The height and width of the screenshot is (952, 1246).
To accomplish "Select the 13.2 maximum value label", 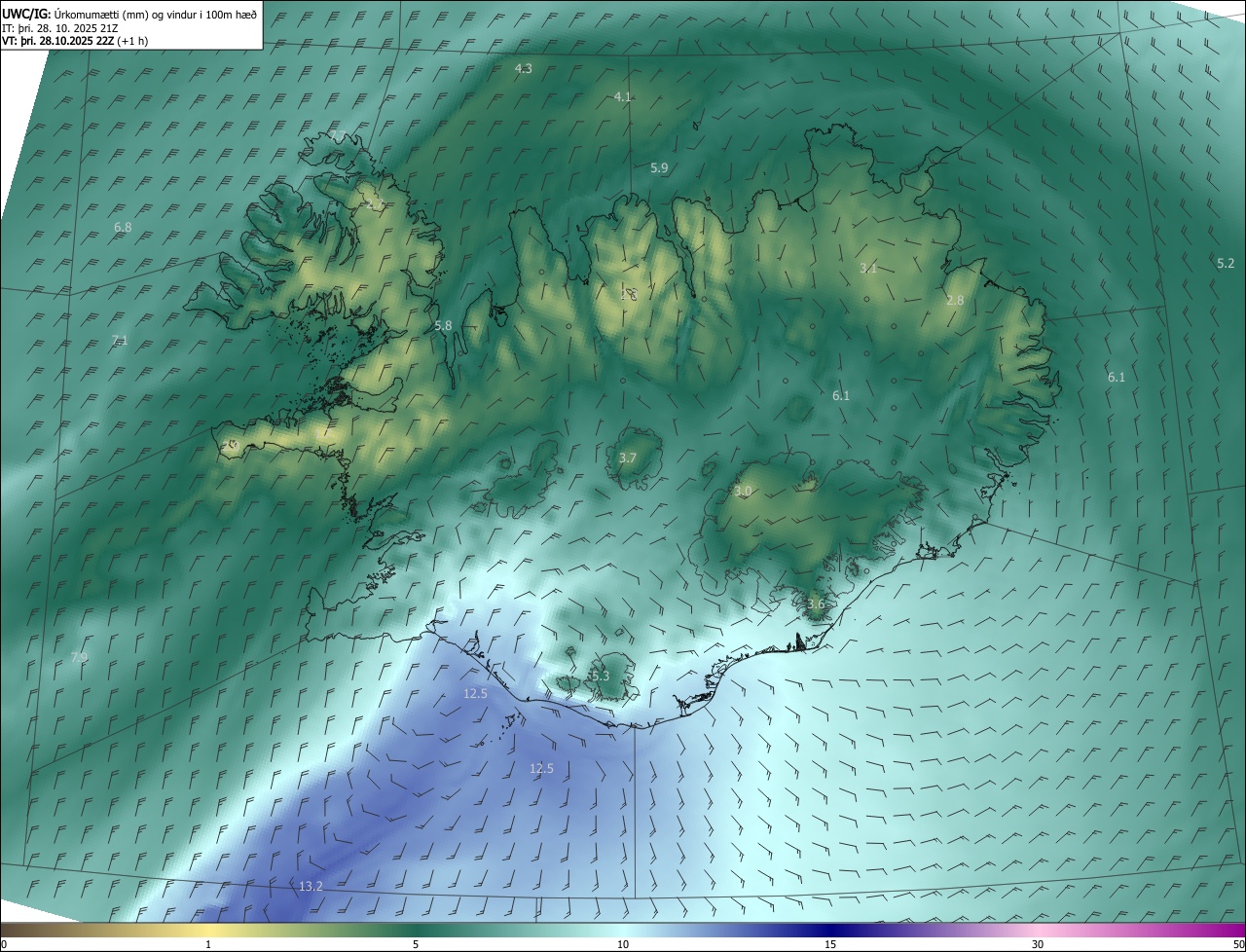I will (311, 886).
